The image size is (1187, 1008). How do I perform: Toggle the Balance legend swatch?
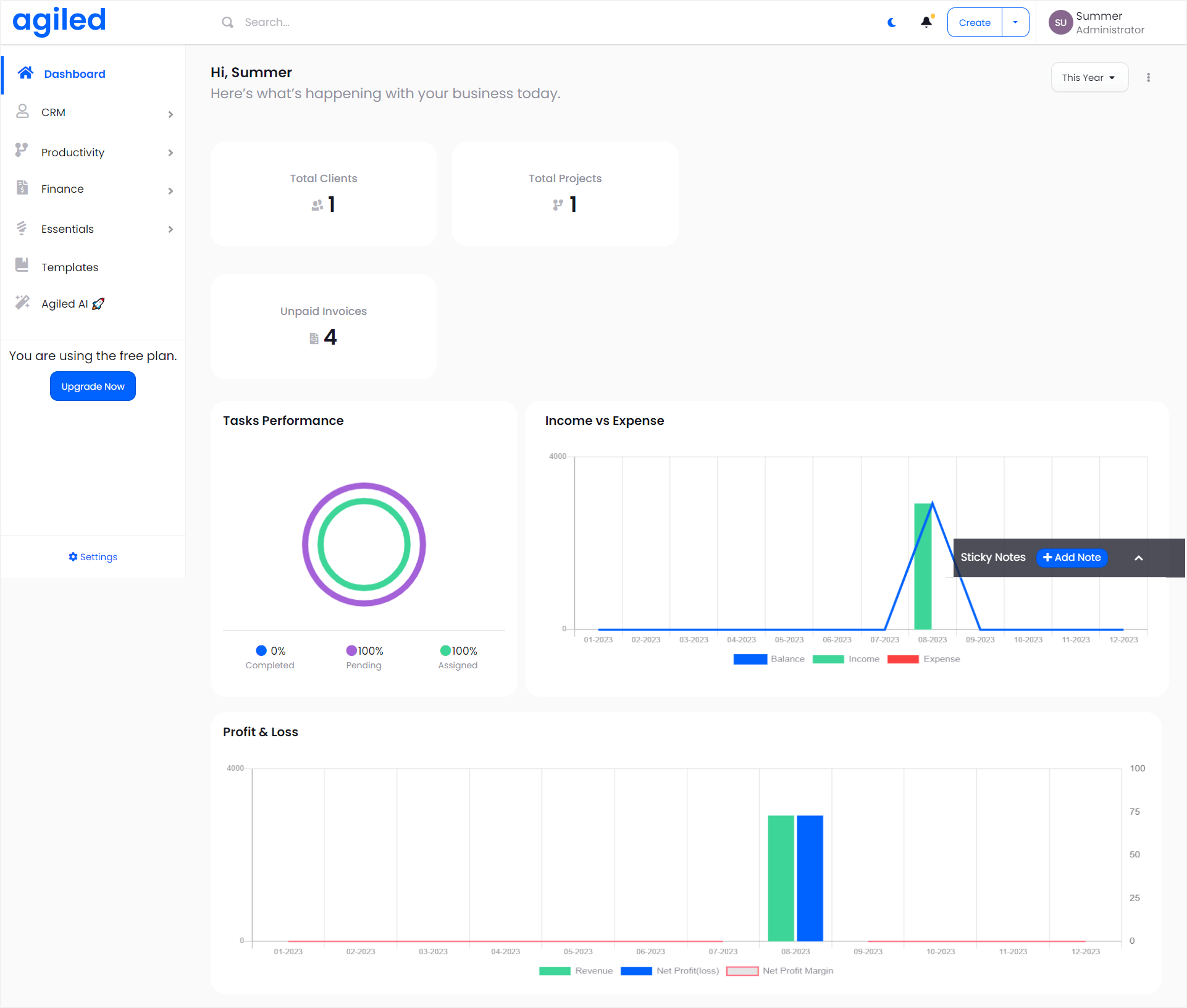coord(750,659)
